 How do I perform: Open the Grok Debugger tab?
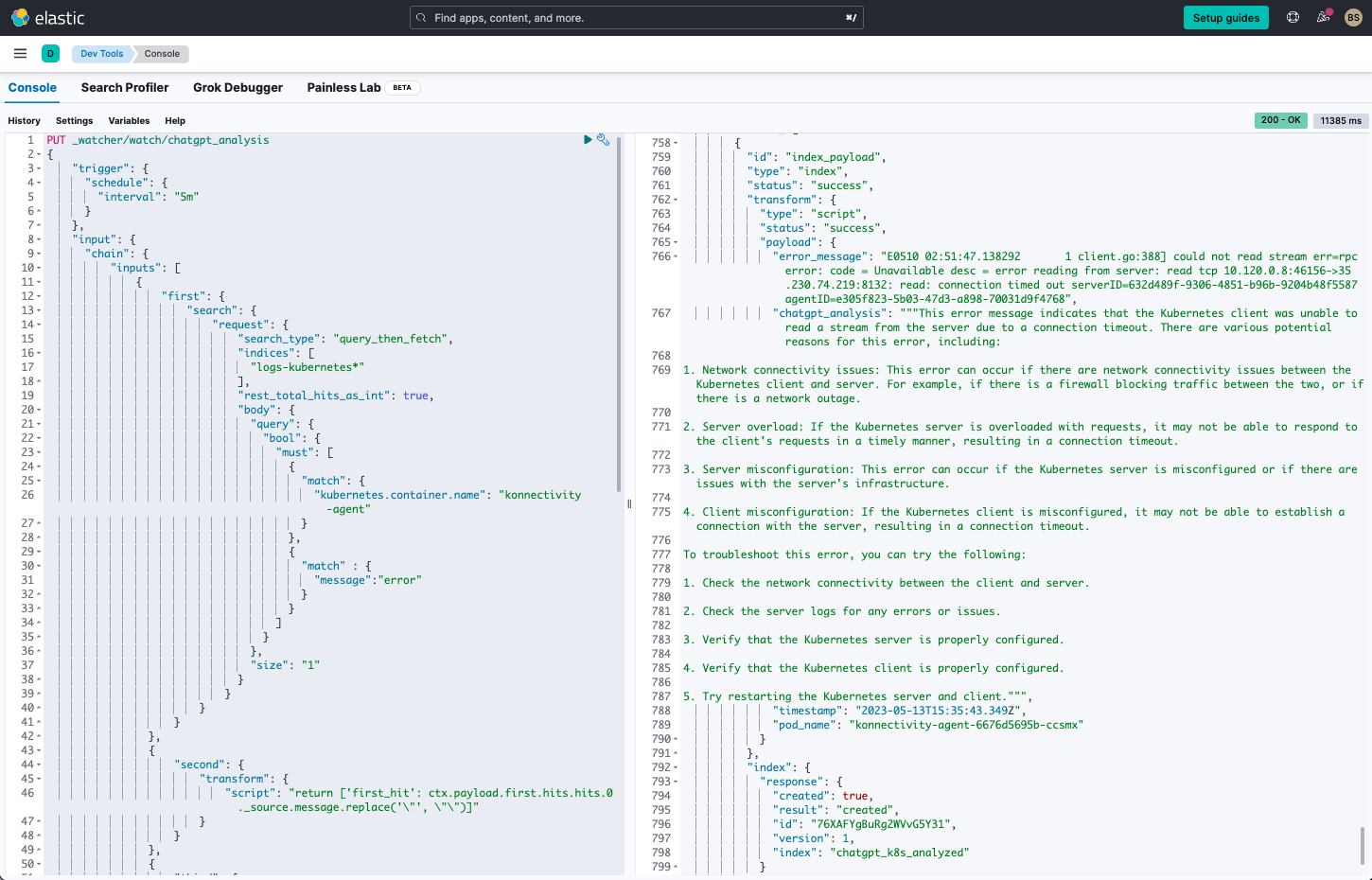[x=237, y=88]
